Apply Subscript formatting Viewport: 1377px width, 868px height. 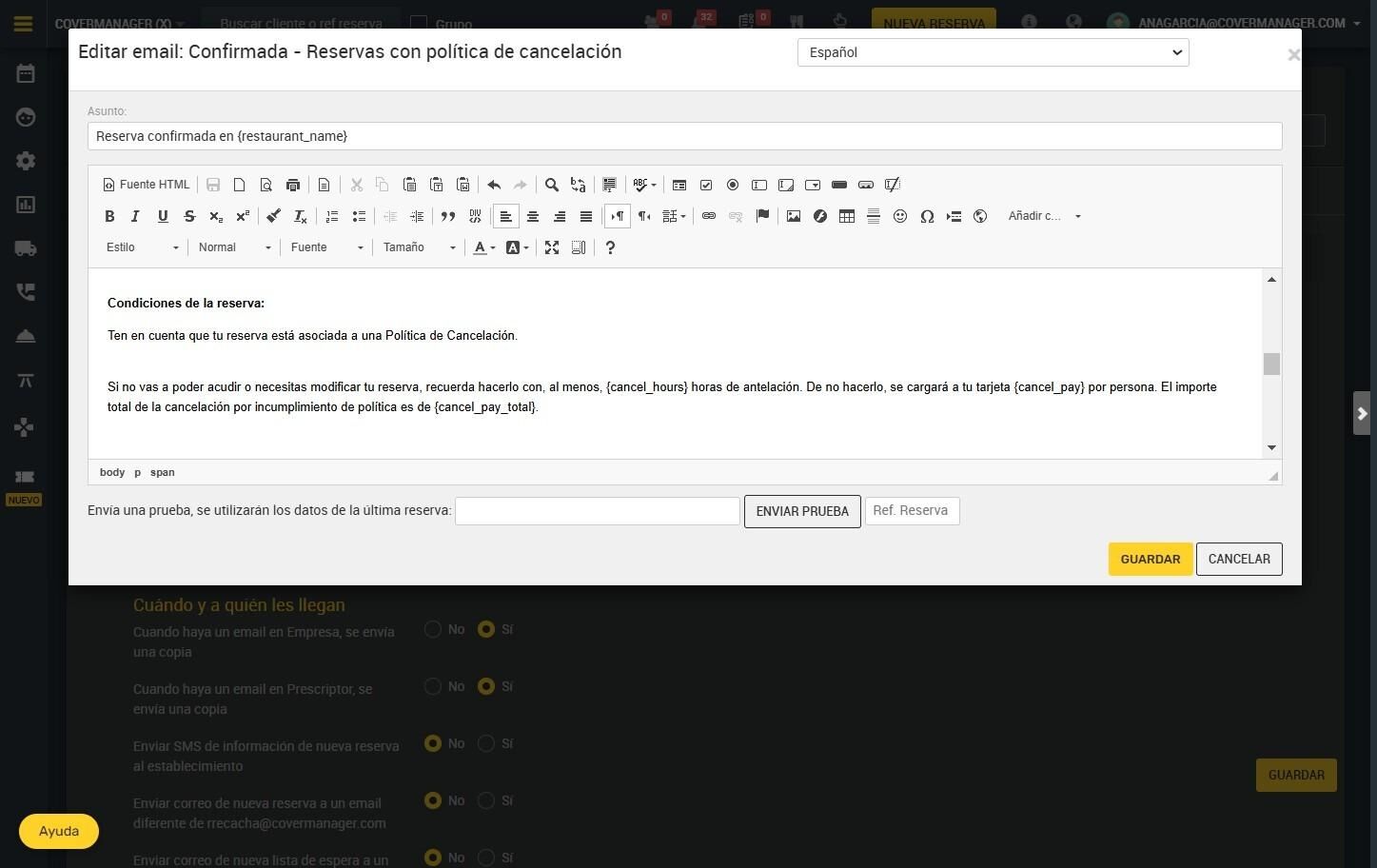[x=216, y=216]
